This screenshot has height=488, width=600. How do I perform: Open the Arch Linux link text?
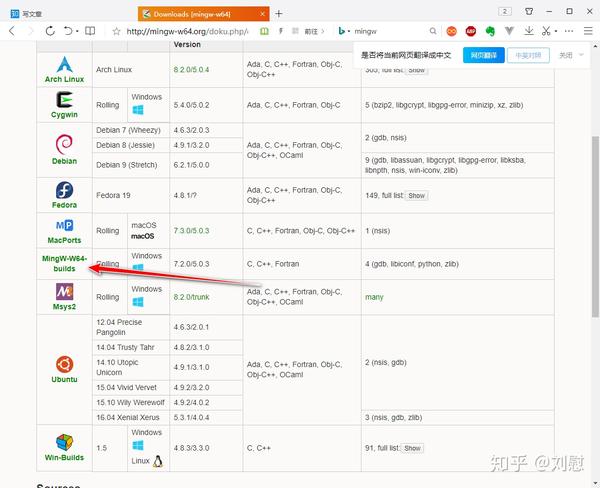[64, 79]
